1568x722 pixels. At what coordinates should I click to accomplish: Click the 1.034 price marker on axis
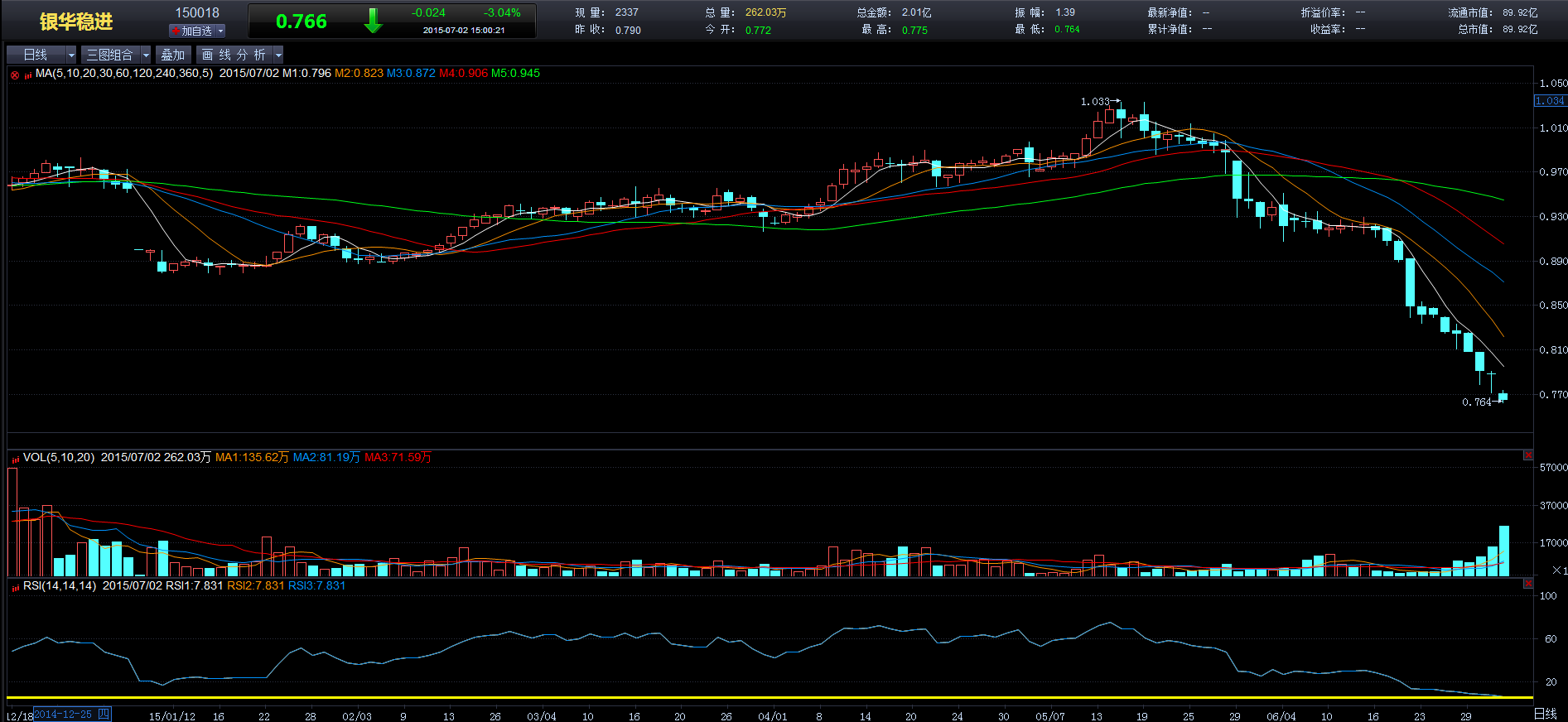coord(1550,101)
